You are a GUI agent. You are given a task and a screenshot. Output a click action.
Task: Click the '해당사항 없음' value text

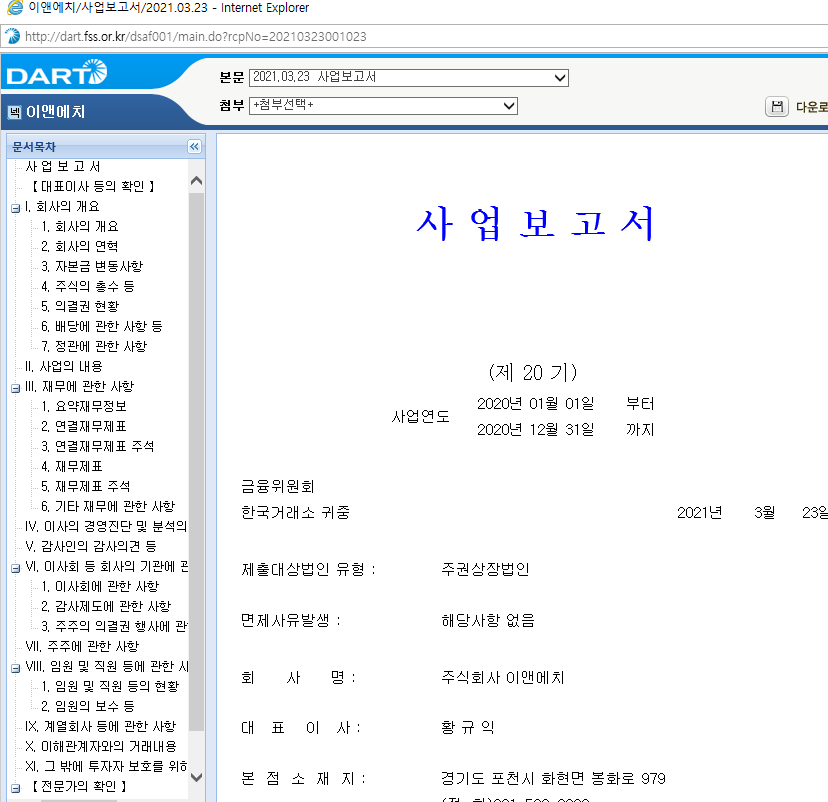pyautogui.click(x=488, y=620)
